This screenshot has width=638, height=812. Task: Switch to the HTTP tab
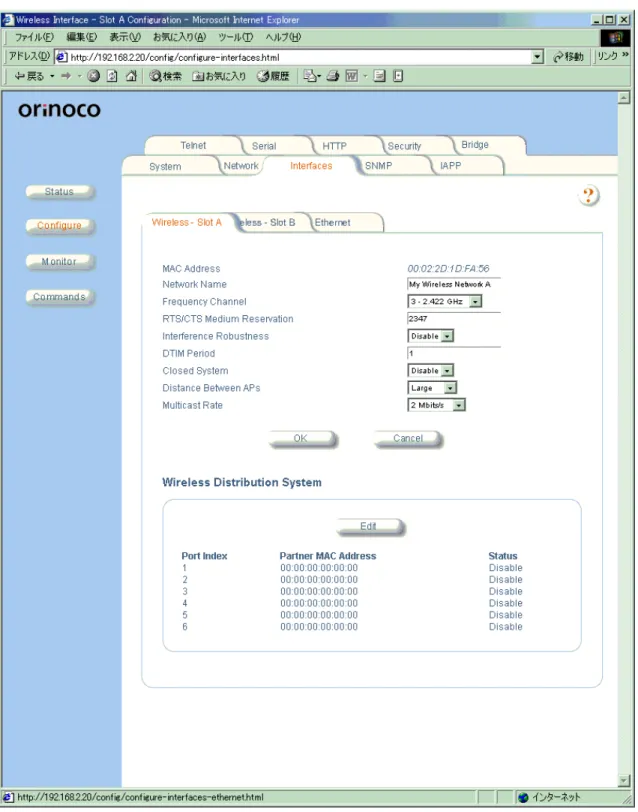click(335, 146)
